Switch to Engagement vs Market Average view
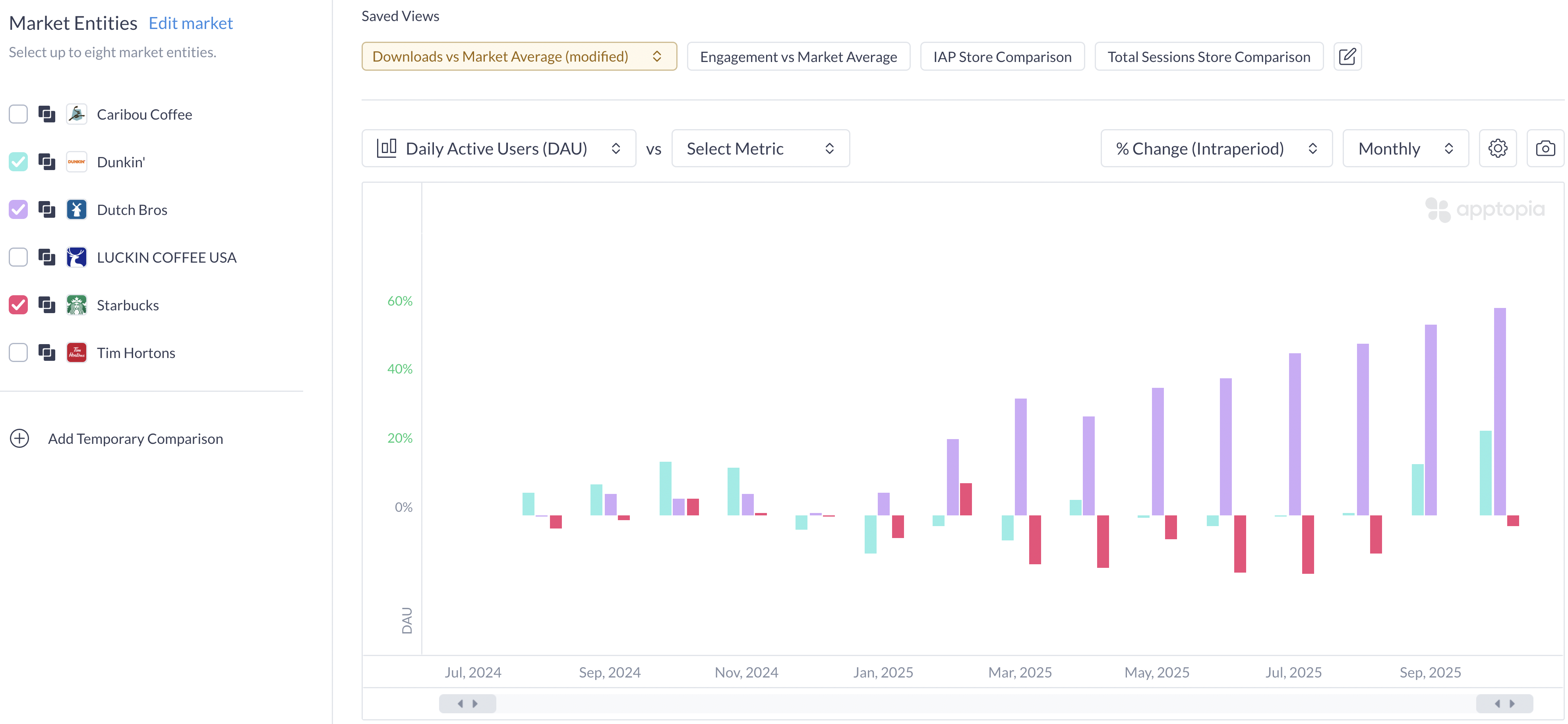This screenshot has width=1568, height=724. [798, 57]
